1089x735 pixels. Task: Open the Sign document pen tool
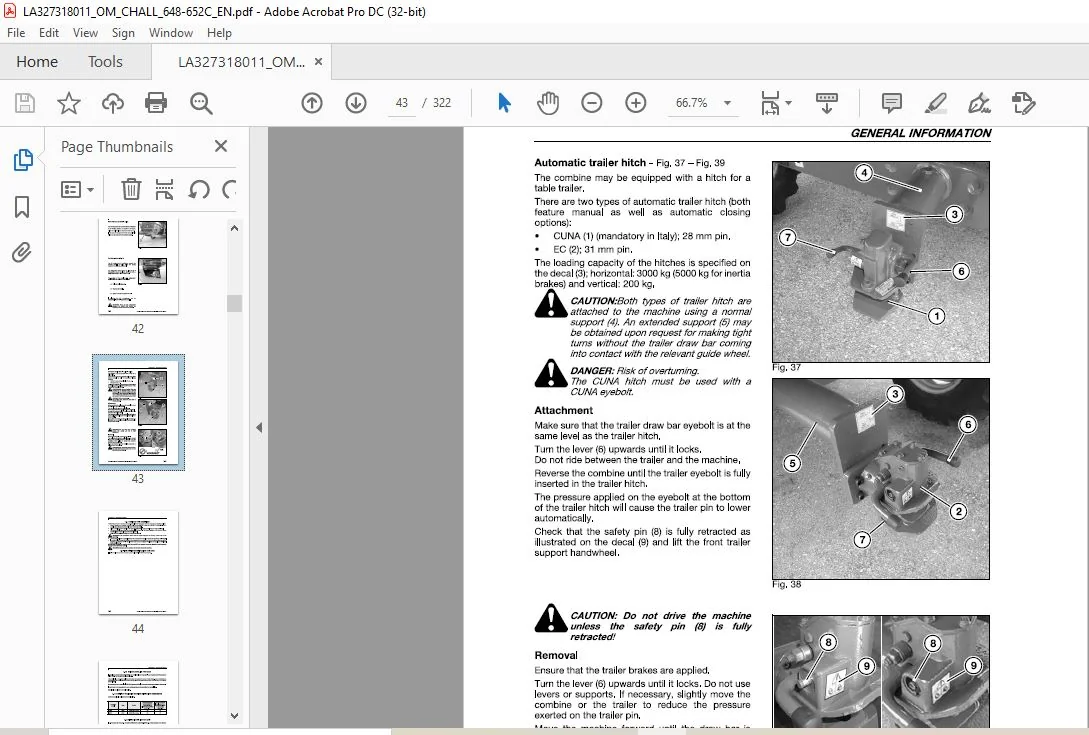click(x=979, y=103)
